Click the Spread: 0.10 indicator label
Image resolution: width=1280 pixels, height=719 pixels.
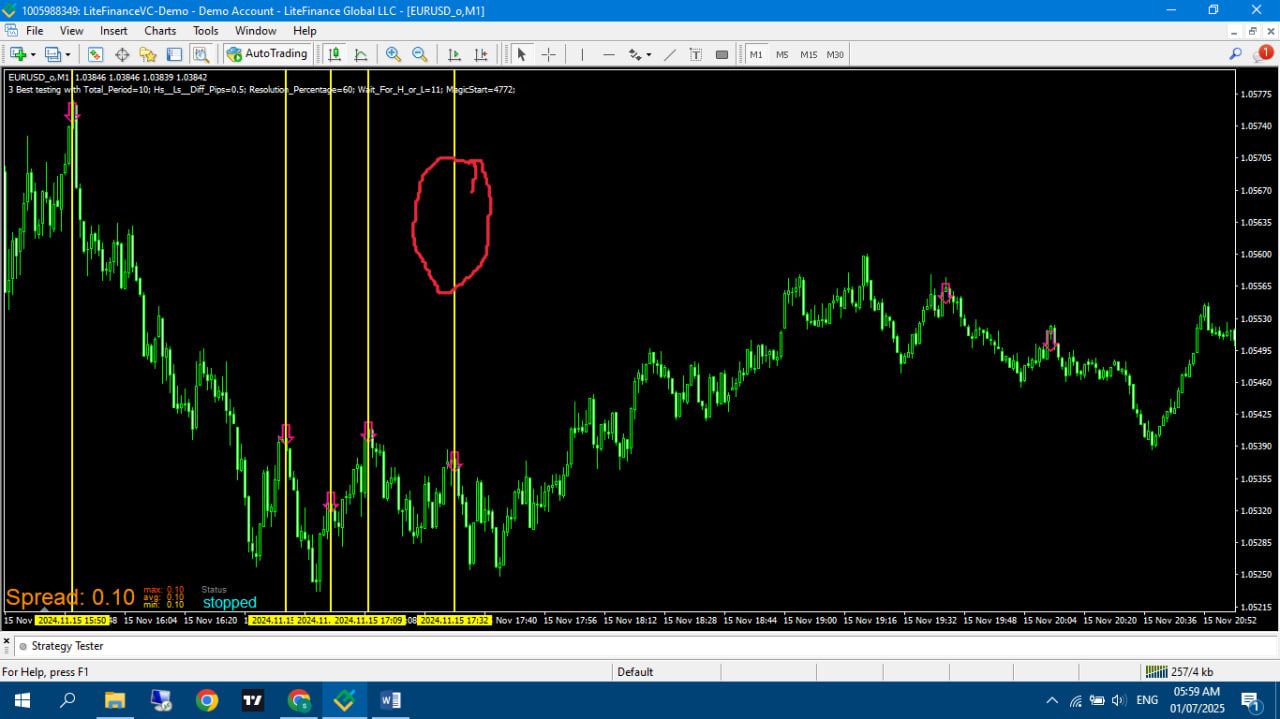[70, 598]
